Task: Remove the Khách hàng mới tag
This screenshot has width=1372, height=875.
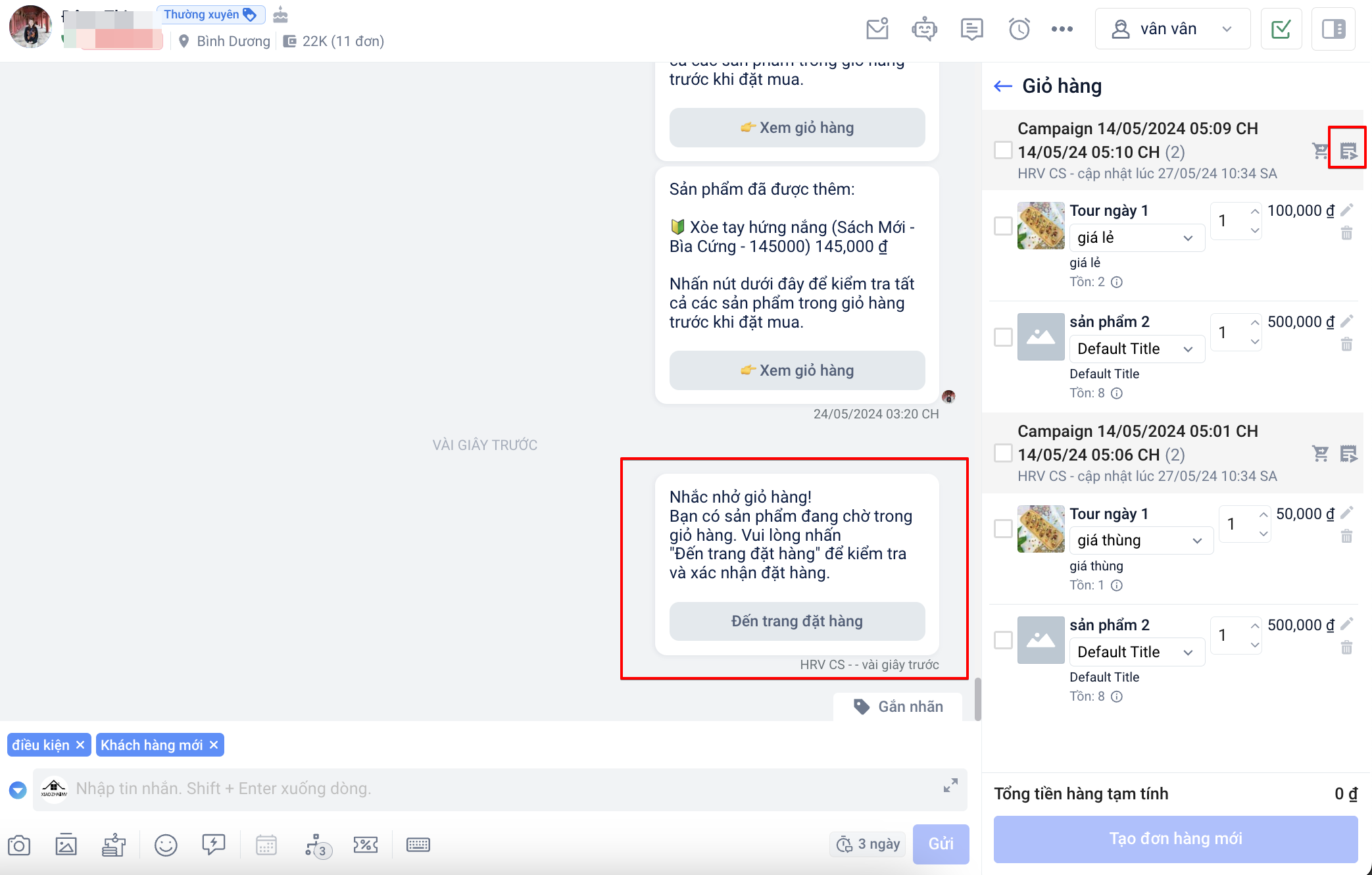Action: pyautogui.click(x=214, y=745)
